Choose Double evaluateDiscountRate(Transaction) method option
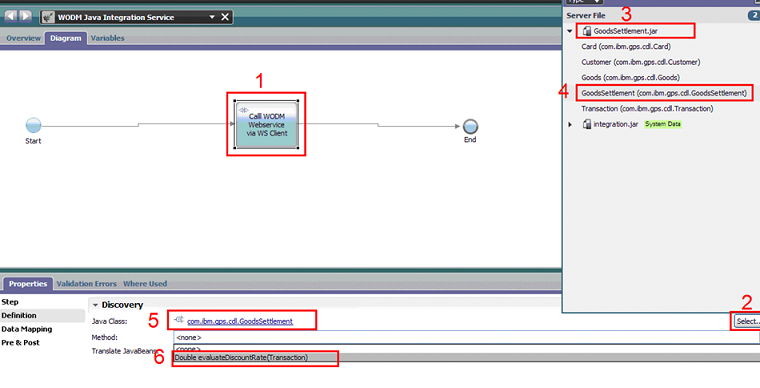 pyautogui.click(x=241, y=357)
